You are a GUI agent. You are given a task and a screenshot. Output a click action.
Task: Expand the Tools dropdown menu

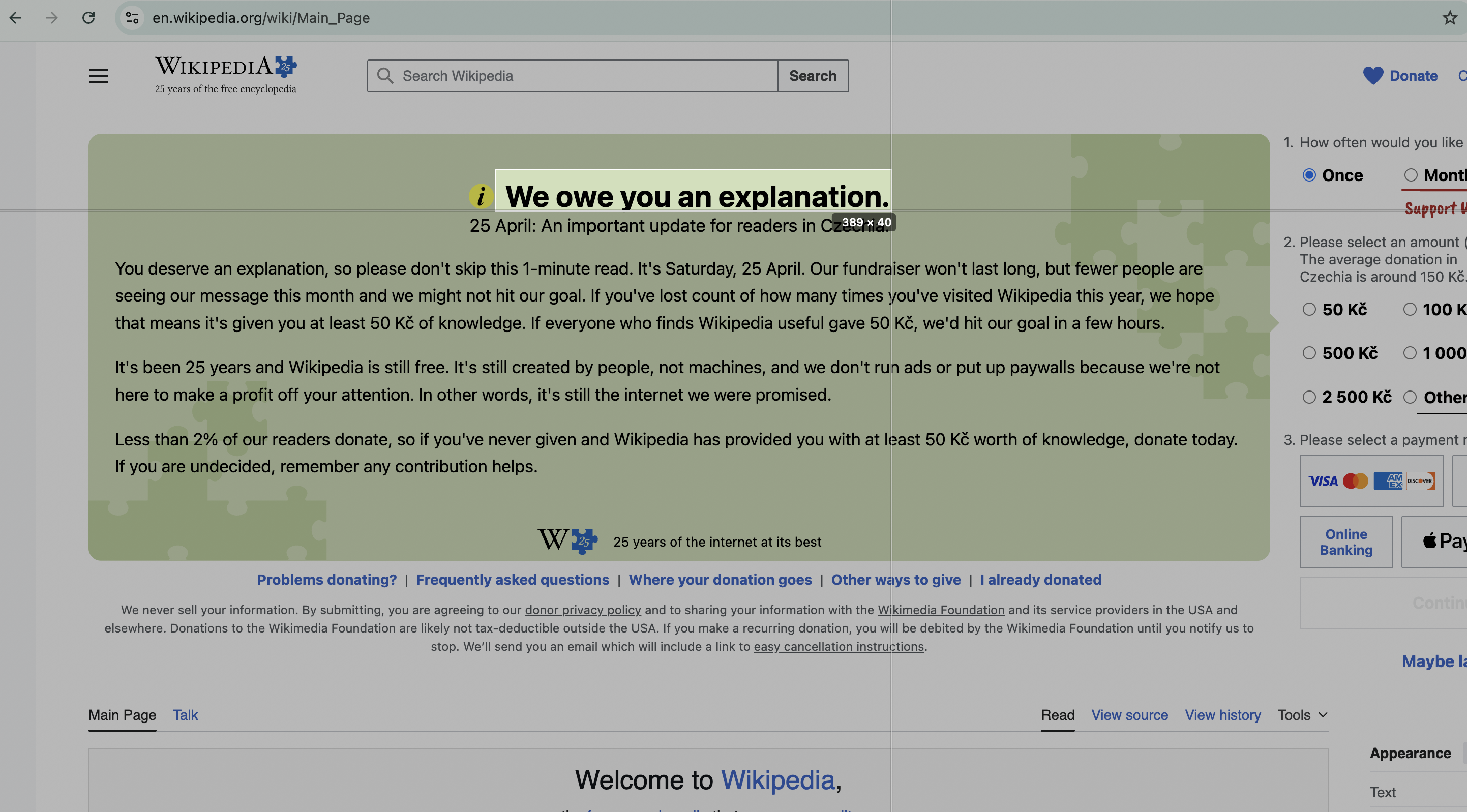1303,714
